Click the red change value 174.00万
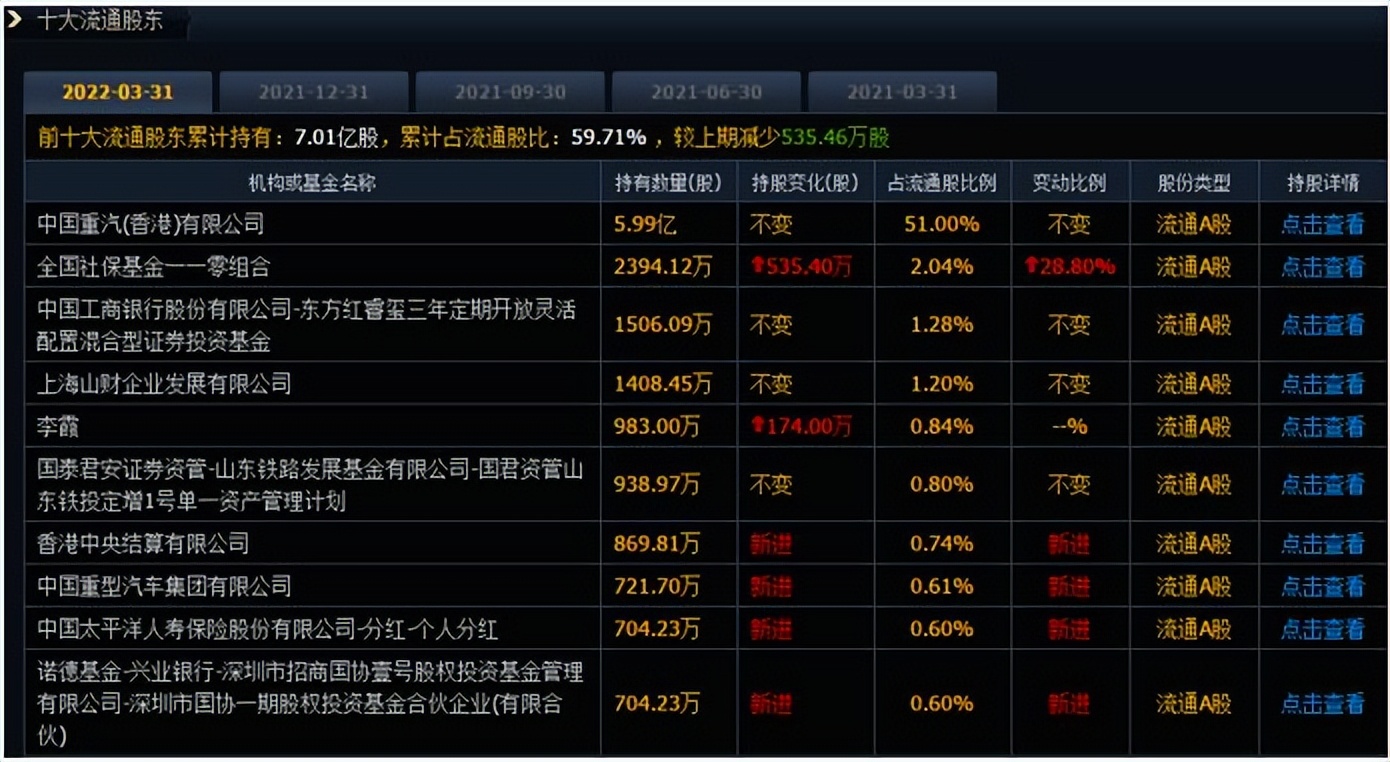This screenshot has height=762, width=1390. tap(802, 427)
